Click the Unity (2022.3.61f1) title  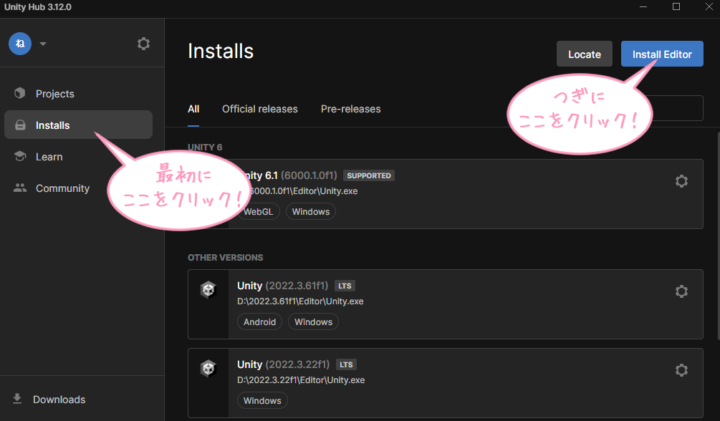pyautogui.click(x=282, y=286)
